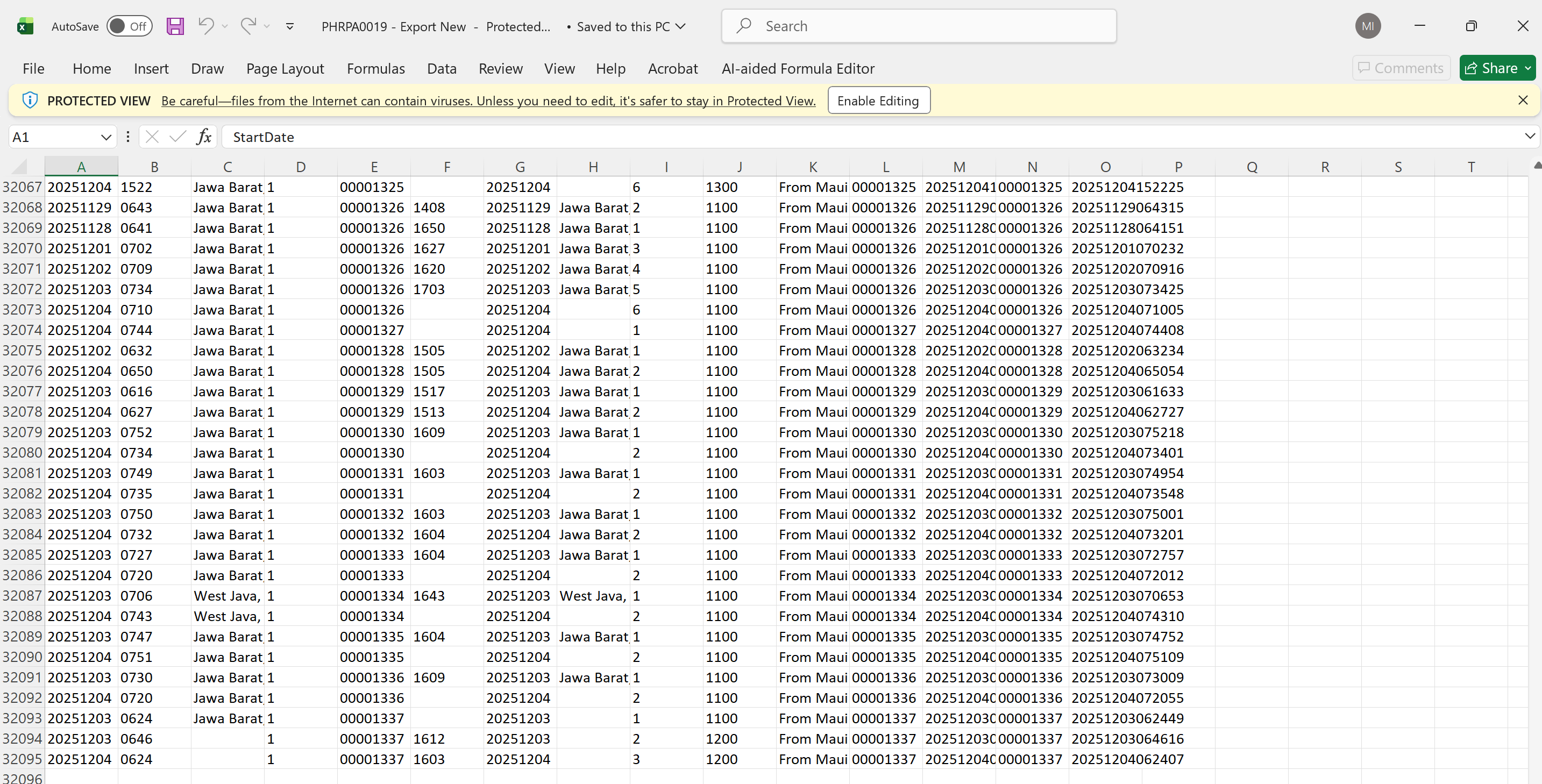Image resolution: width=1542 pixels, height=784 pixels.
Task: Click the Redo arrow icon
Action: 248,26
